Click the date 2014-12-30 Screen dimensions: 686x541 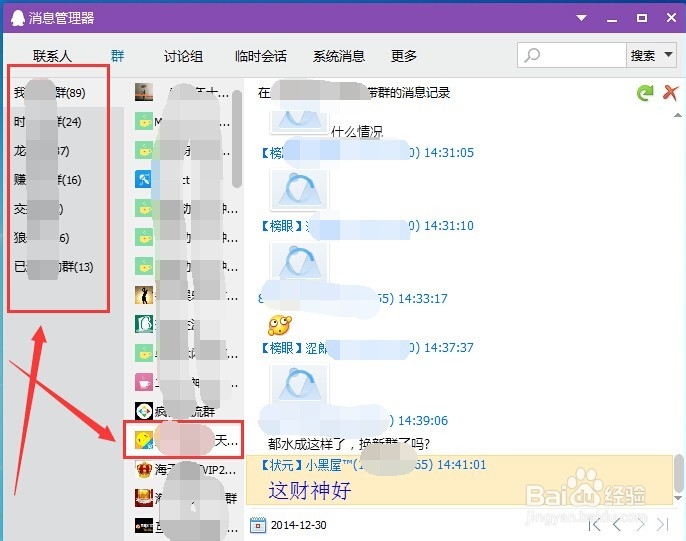[x=299, y=525]
